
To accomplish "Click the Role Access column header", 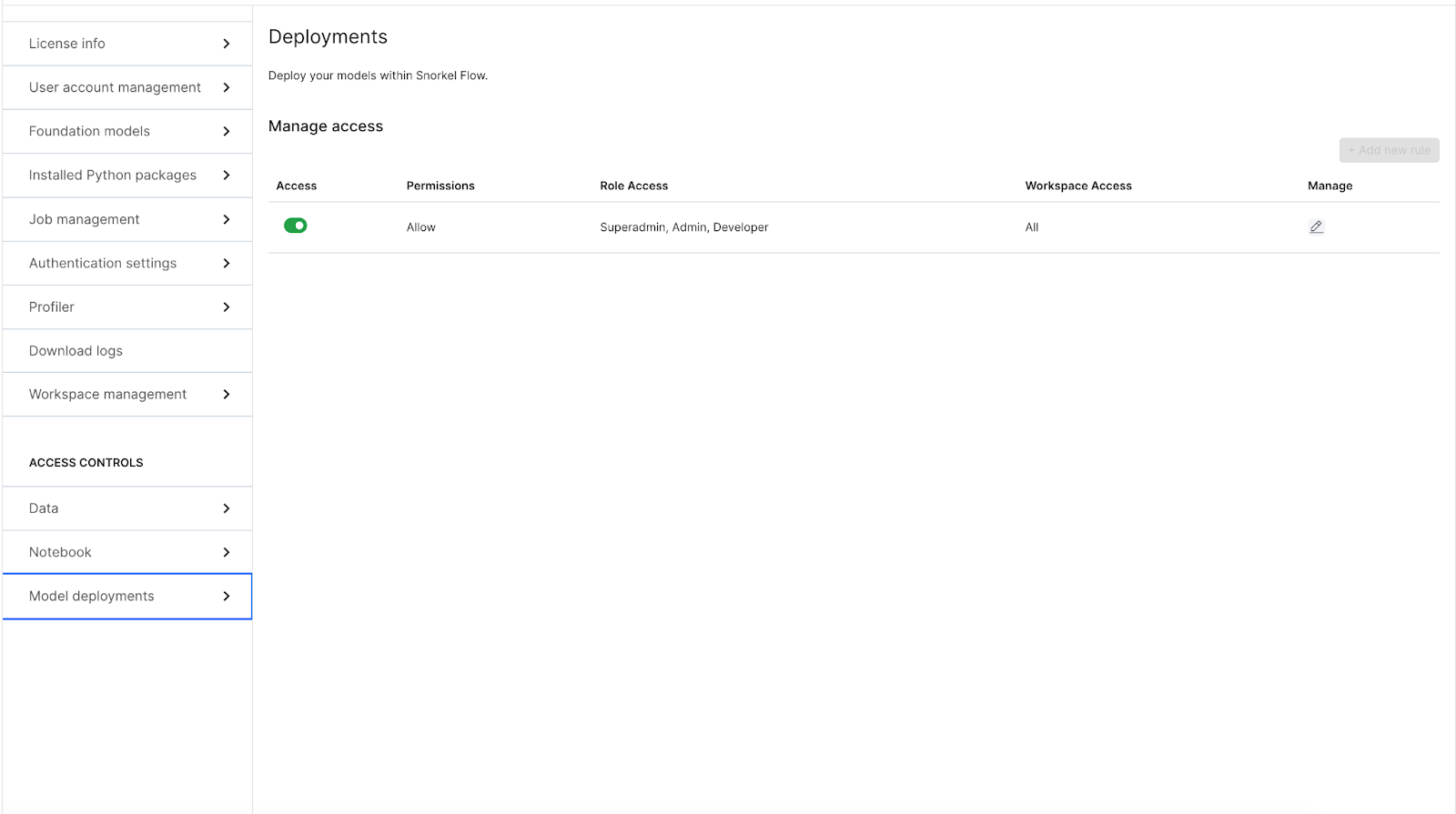I will click(634, 186).
